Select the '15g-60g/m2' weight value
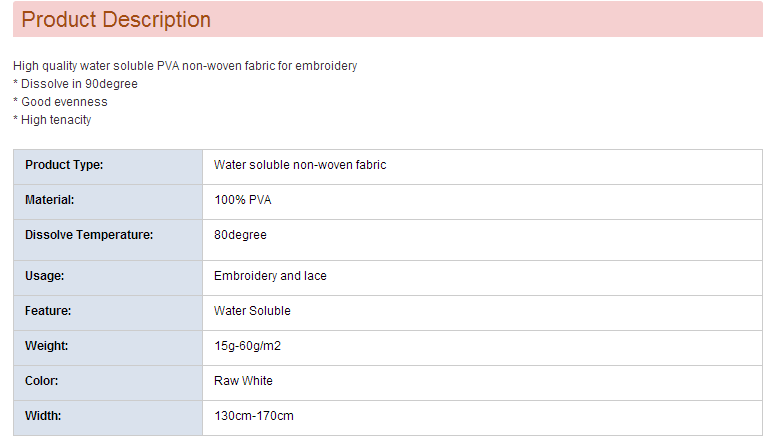 coord(248,346)
